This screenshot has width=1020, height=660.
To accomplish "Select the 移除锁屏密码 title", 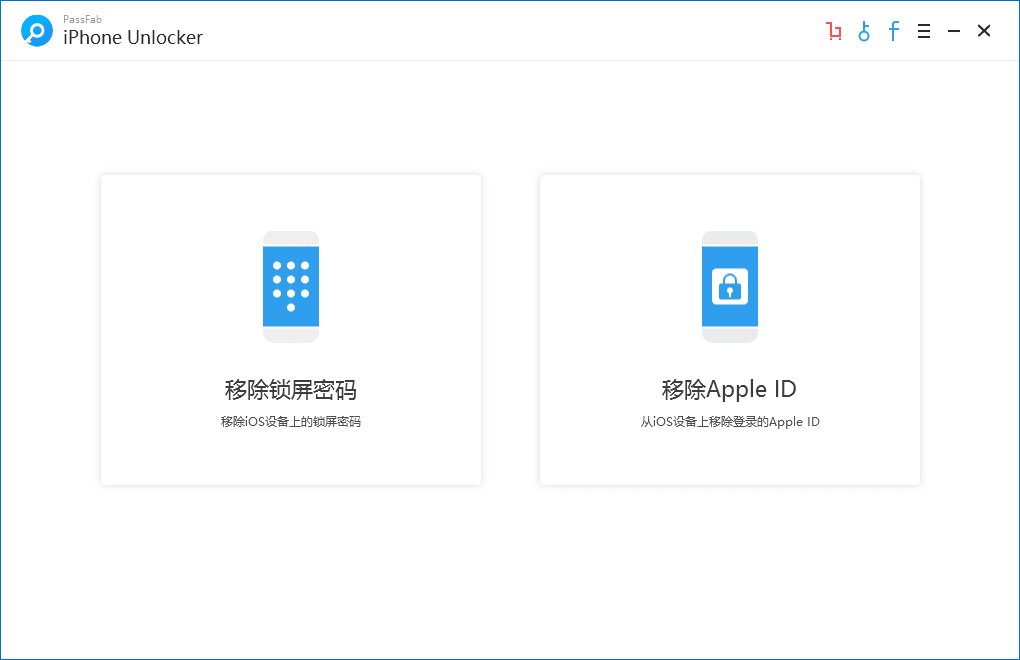I will pyautogui.click(x=291, y=389).
